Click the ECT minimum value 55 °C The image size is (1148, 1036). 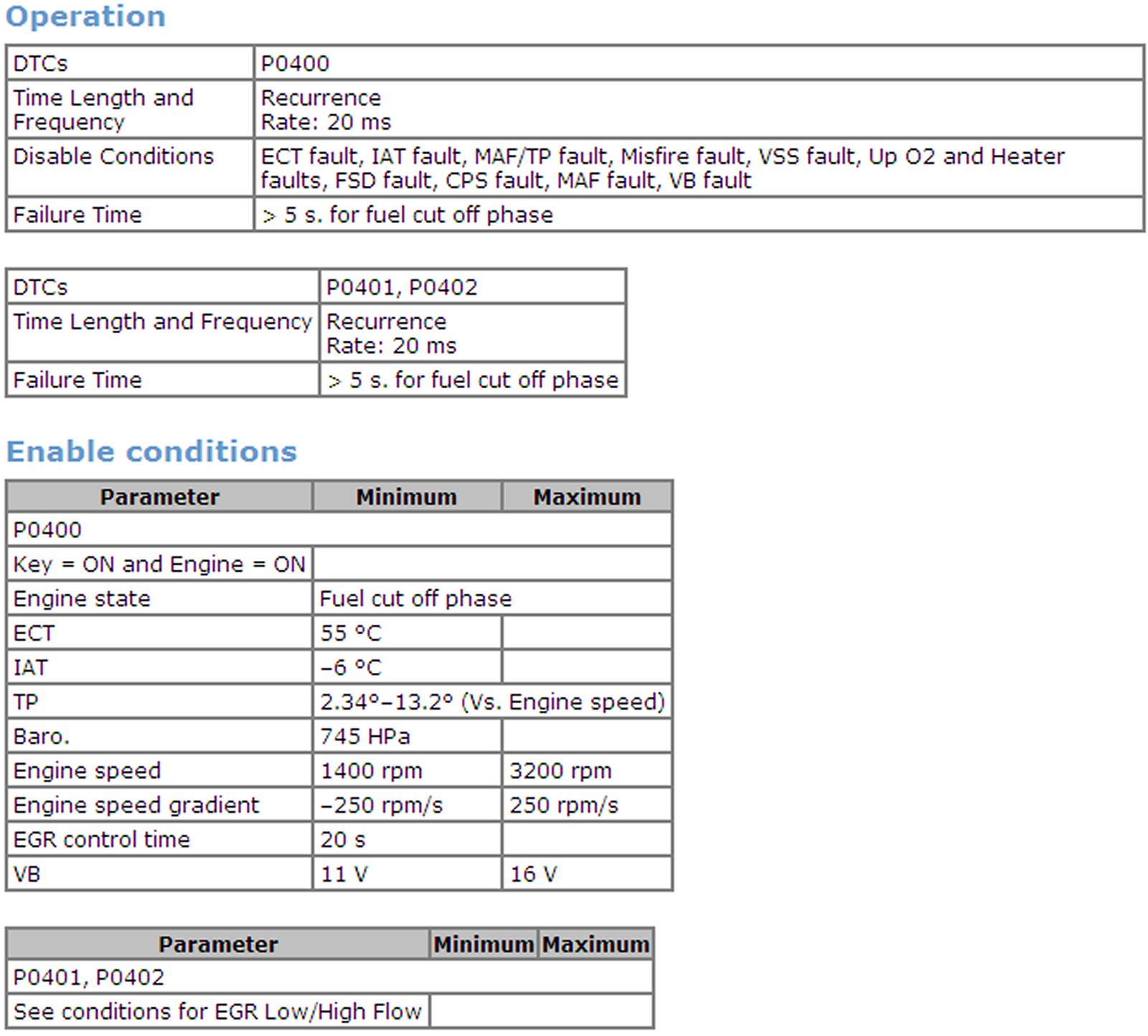point(351,633)
